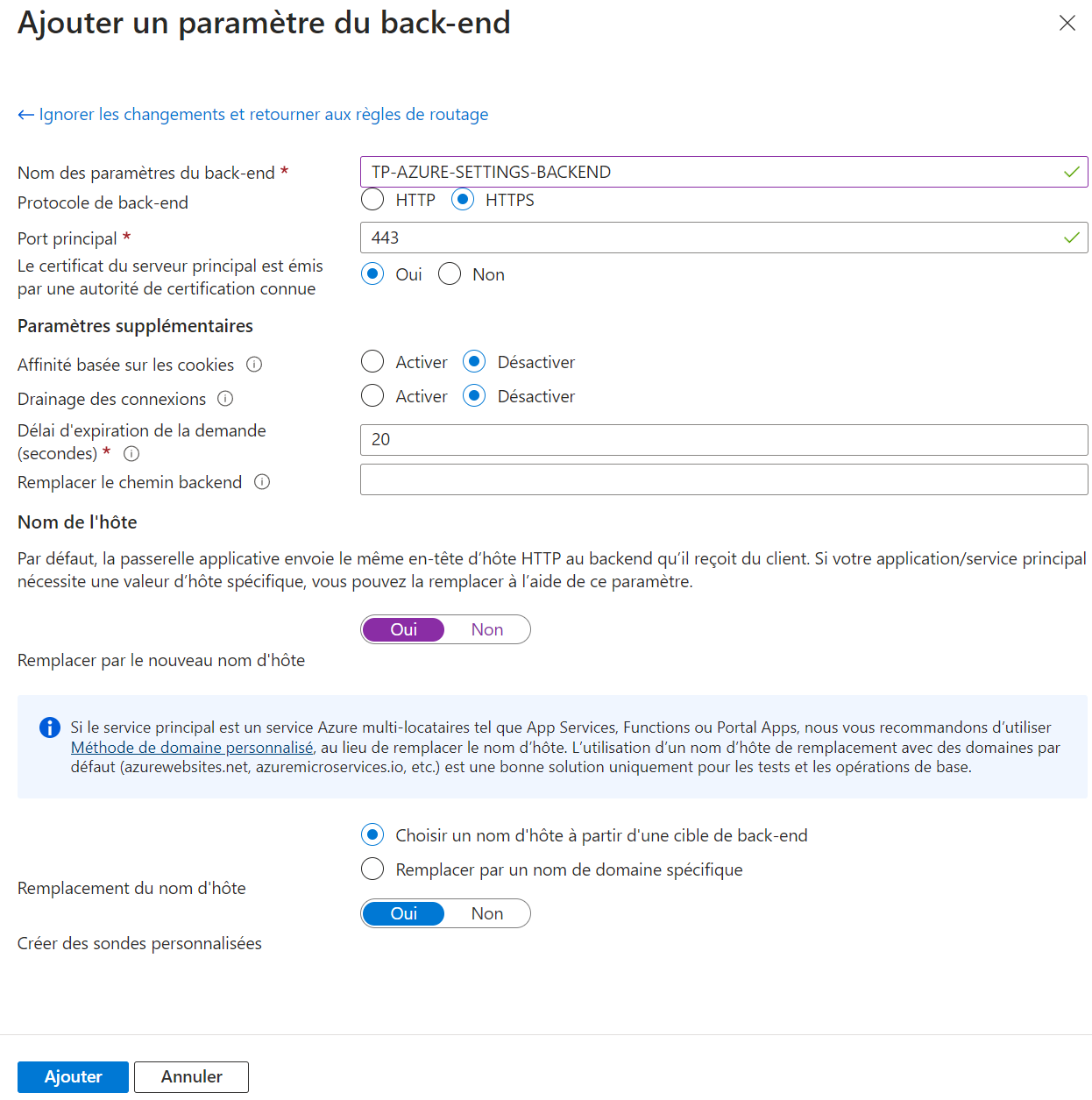Enable Activer for cookie-based affinity

point(372,361)
